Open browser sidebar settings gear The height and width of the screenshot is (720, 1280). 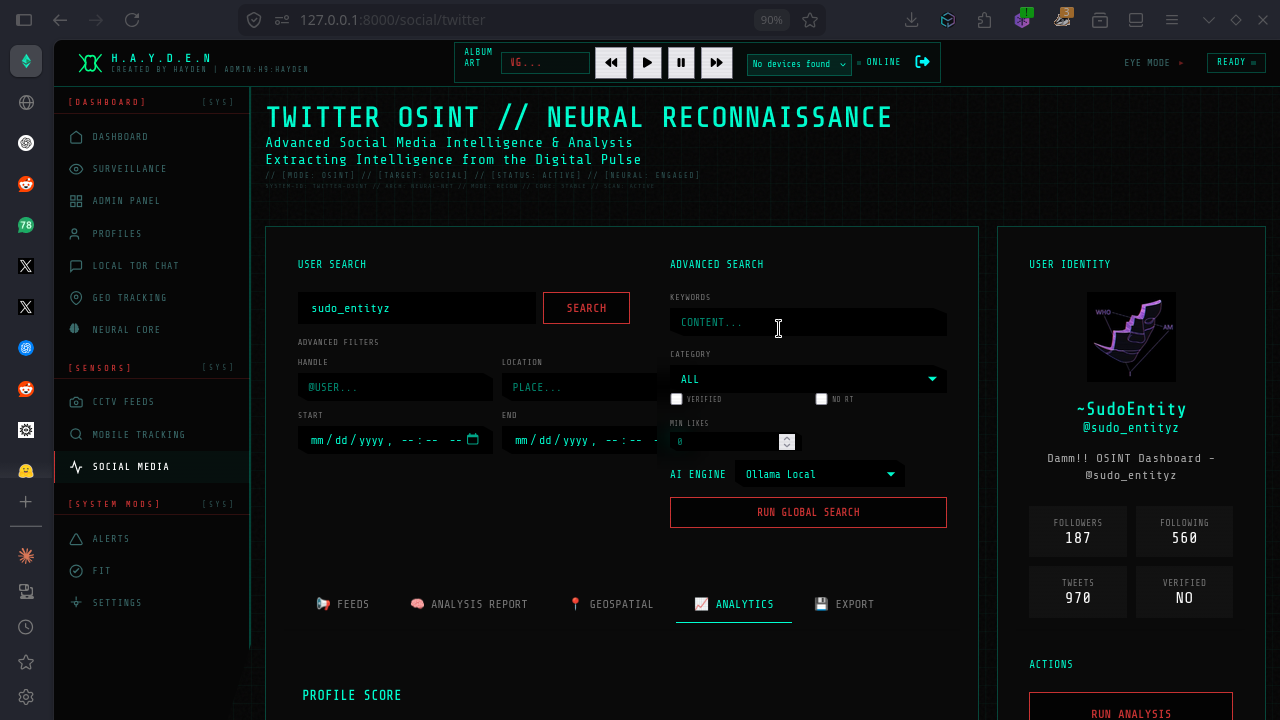coord(26,697)
